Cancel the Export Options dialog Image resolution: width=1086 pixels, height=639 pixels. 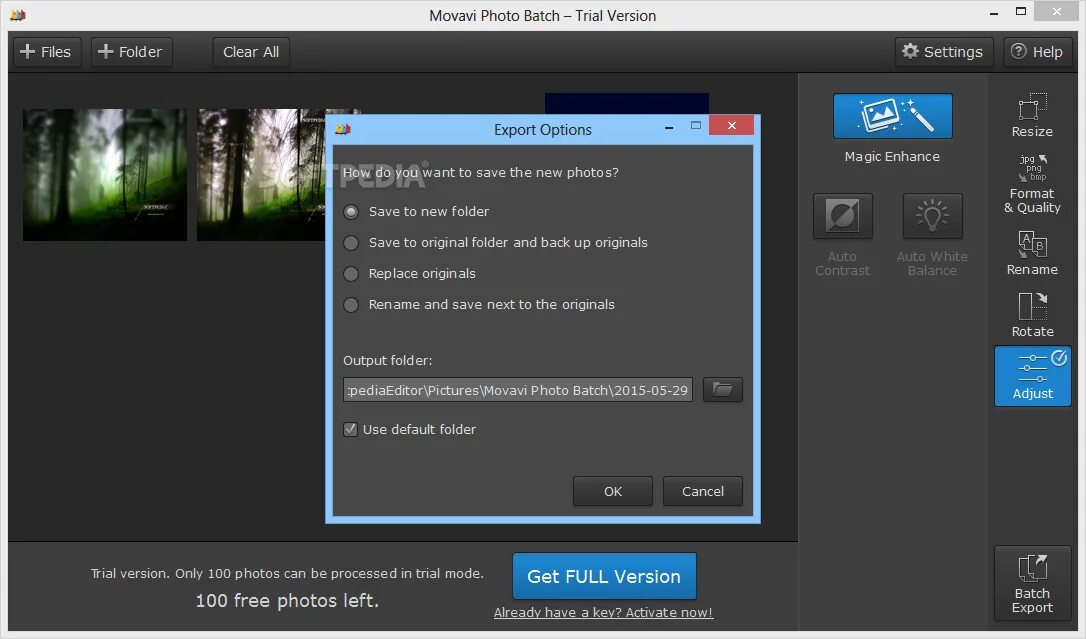pyautogui.click(x=703, y=491)
